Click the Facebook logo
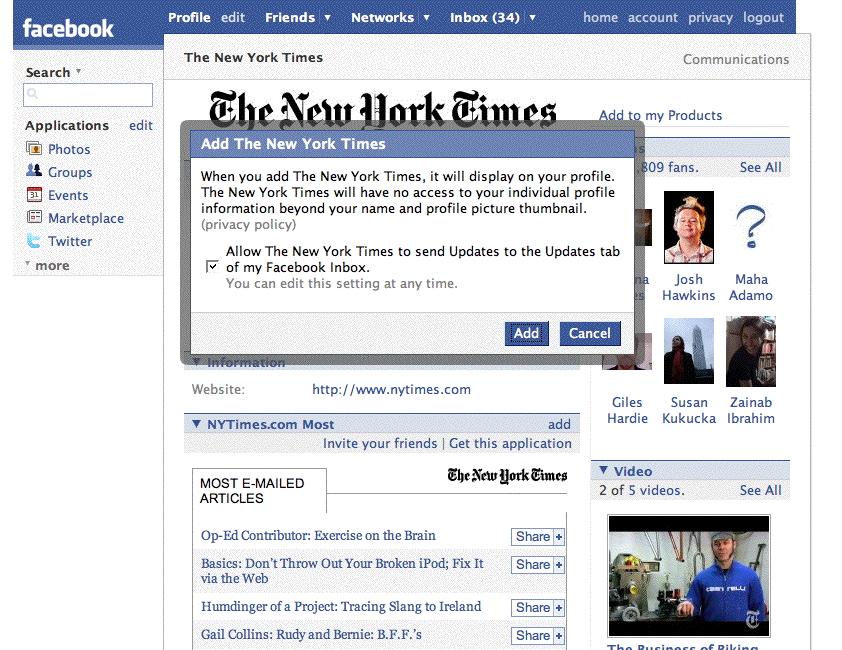This screenshot has width=842, height=650. point(68,28)
